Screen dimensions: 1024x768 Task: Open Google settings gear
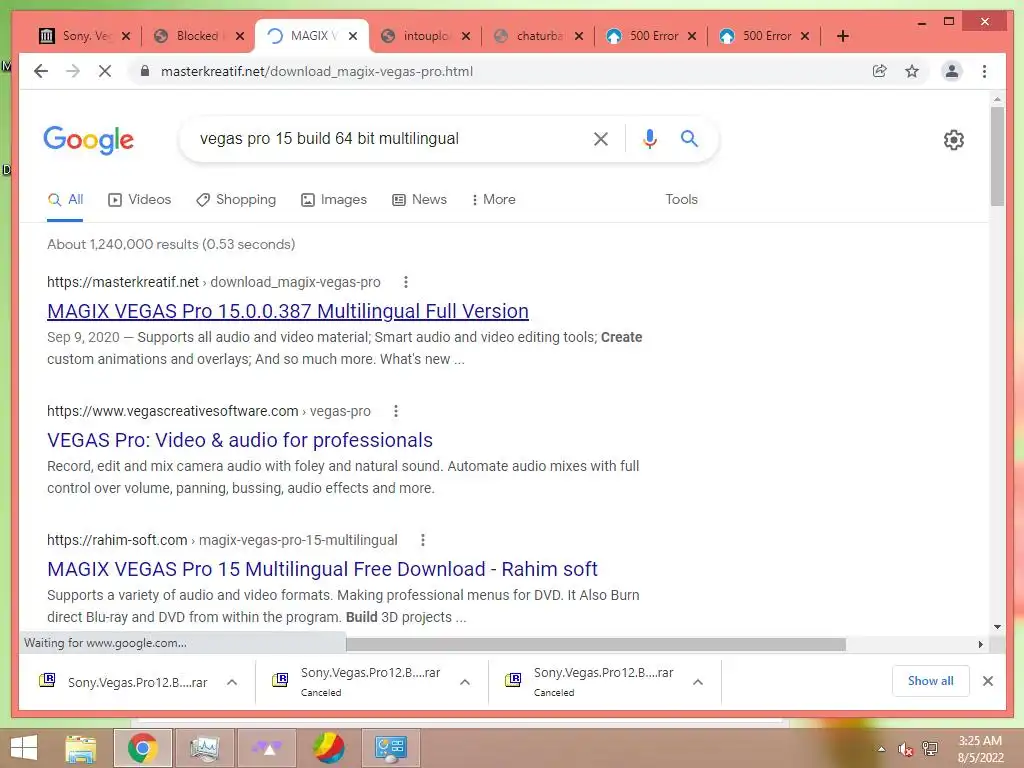tap(953, 140)
